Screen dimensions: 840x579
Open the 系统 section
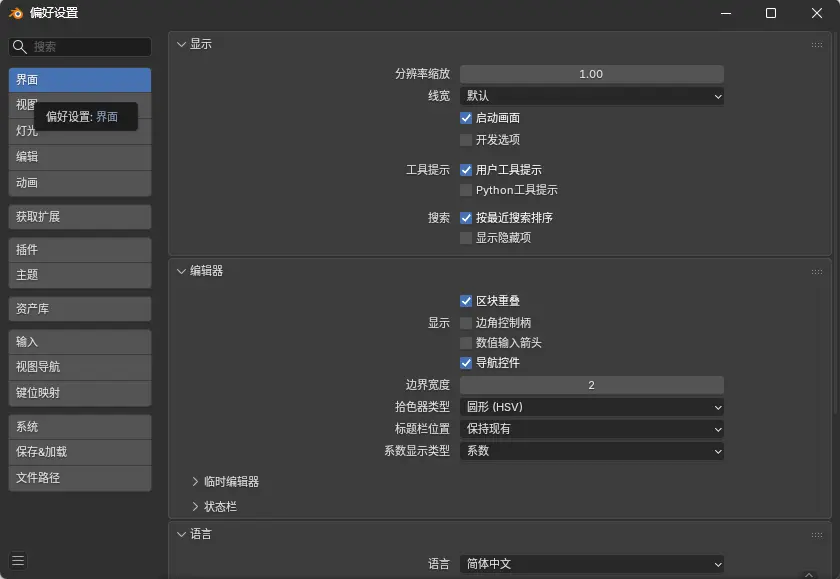tap(80, 427)
